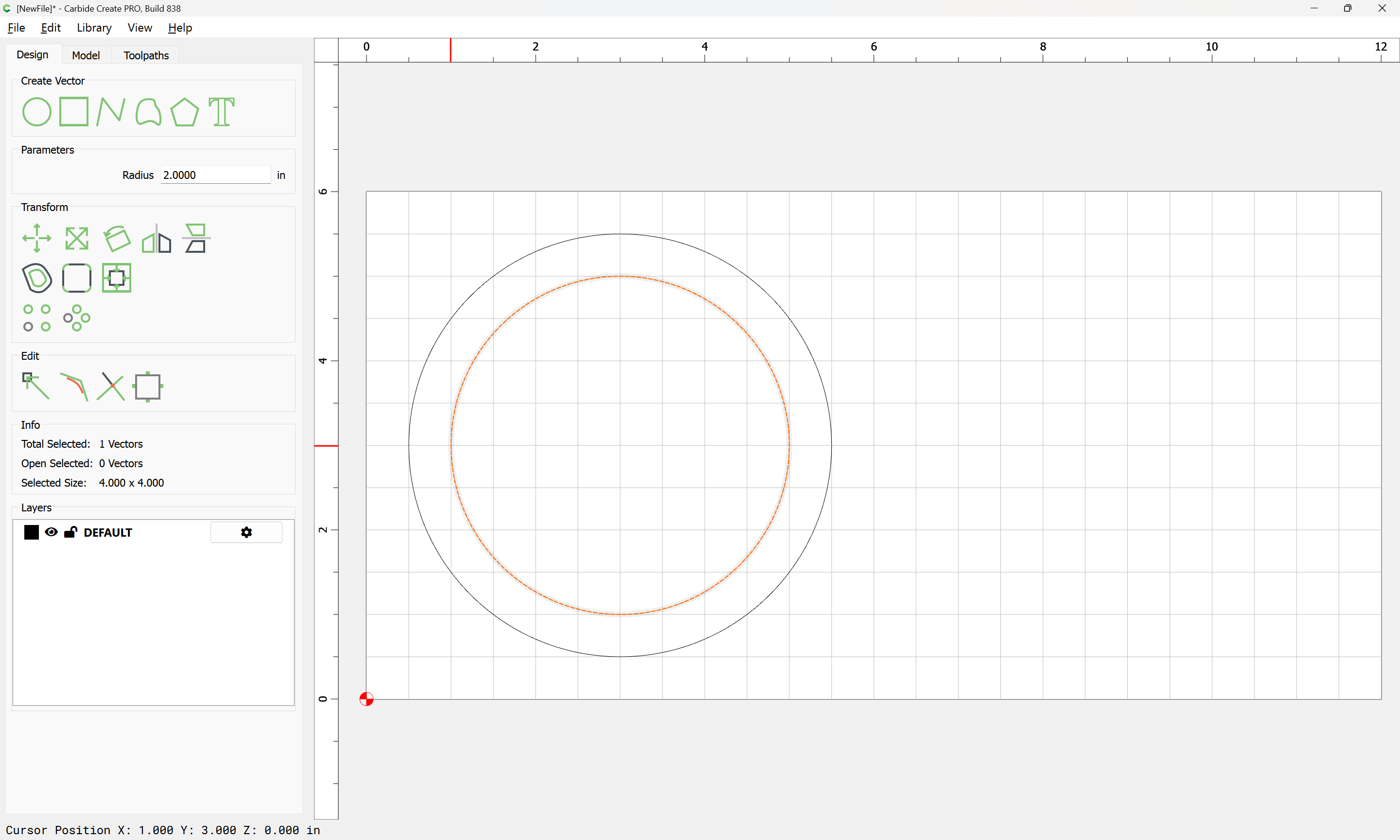1400x840 pixels.
Task: Open the Offset Vector tool
Action: (x=37, y=278)
